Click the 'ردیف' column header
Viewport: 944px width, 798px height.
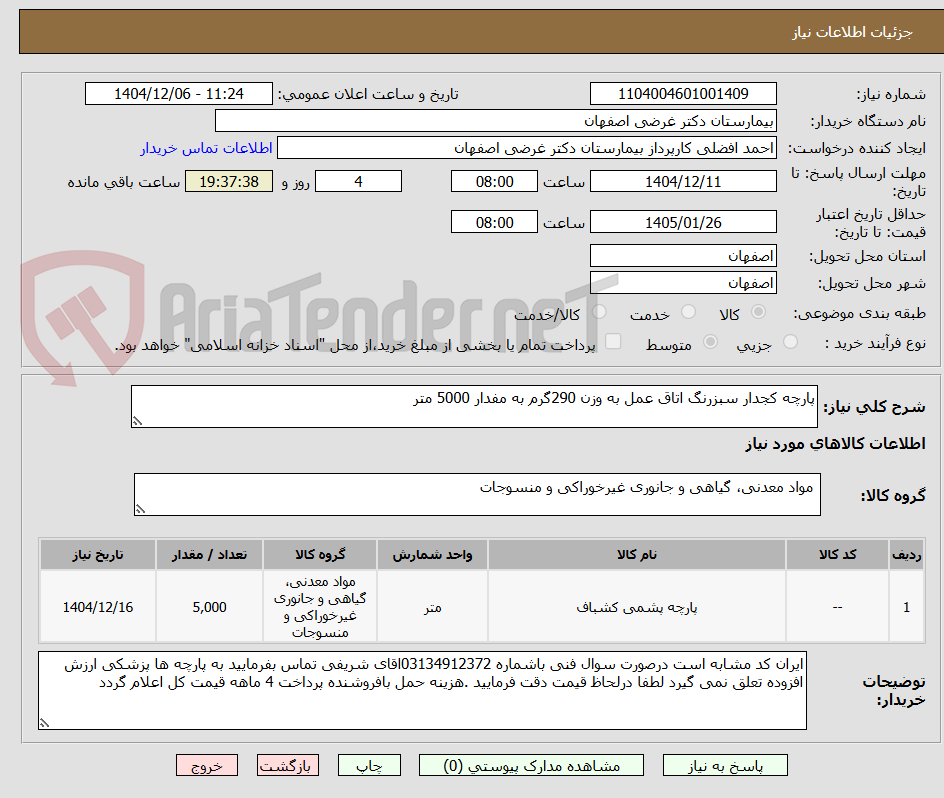click(x=907, y=555)
